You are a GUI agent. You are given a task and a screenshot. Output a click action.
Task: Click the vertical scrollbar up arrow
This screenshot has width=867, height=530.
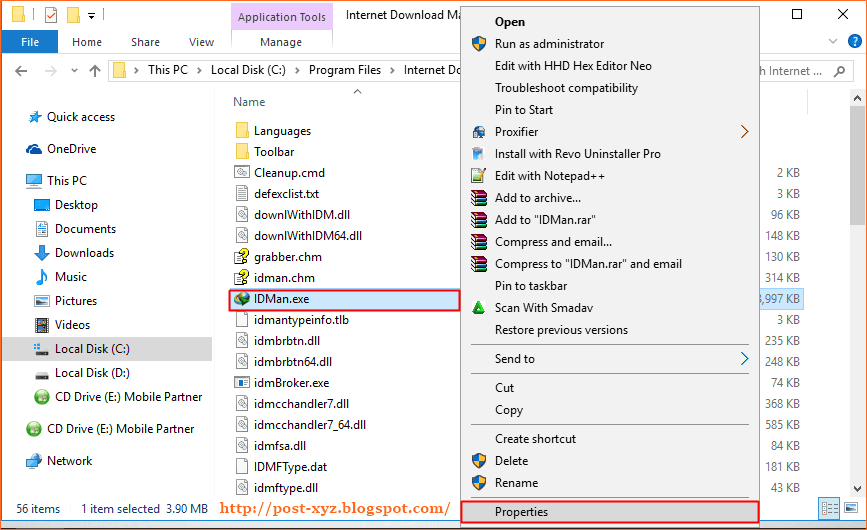point(857,98)
